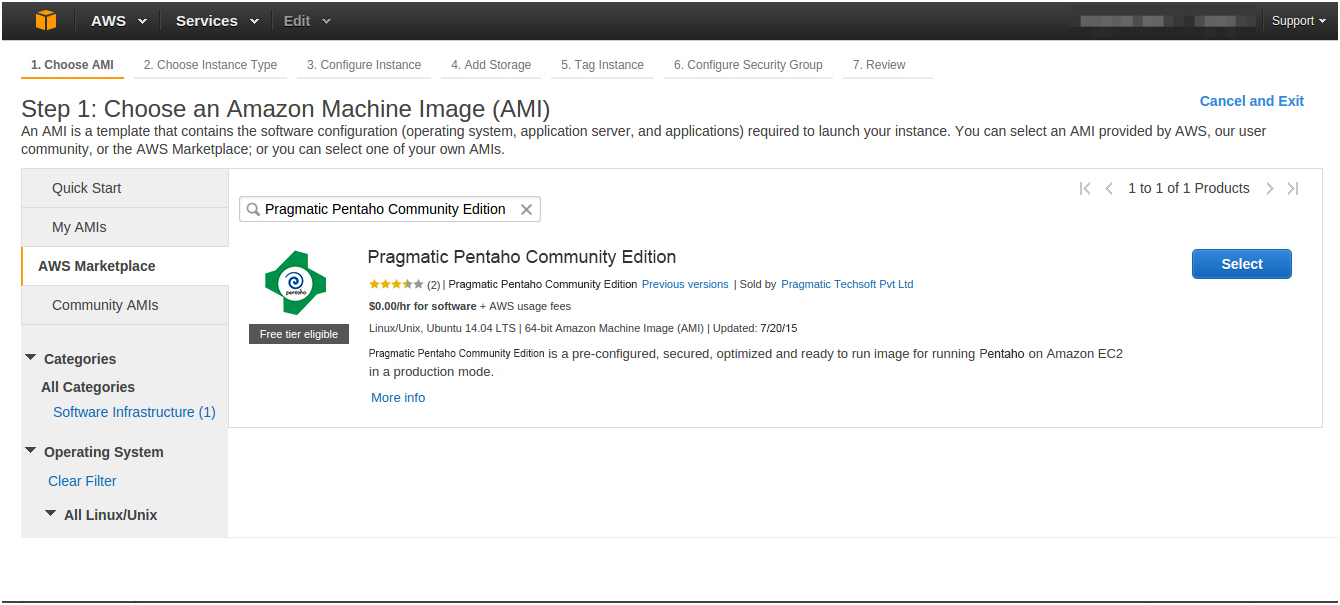Click the star rating of the product
Screen dimensions: 1340x605
pyautogui.click(x=396, y=284)
